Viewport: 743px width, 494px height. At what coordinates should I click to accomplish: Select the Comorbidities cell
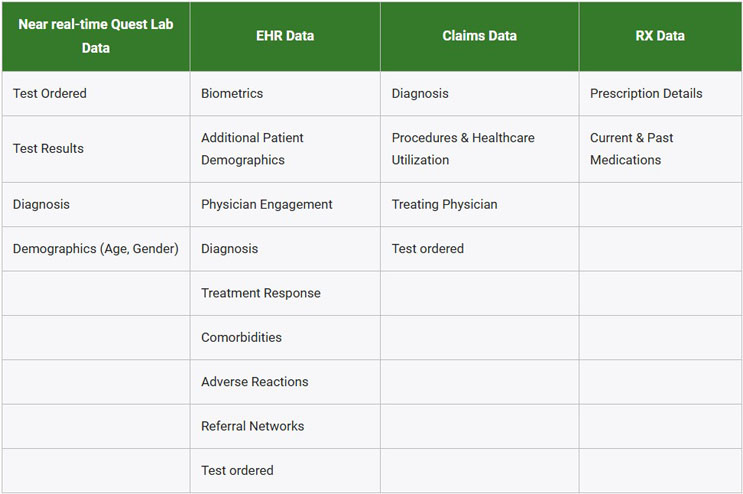coord(241,338)
